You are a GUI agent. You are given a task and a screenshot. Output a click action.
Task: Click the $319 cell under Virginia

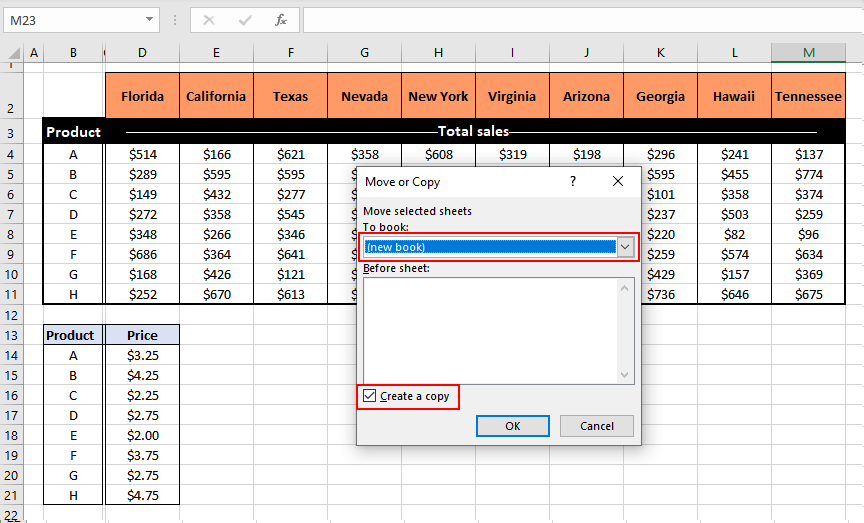[512, 155]
